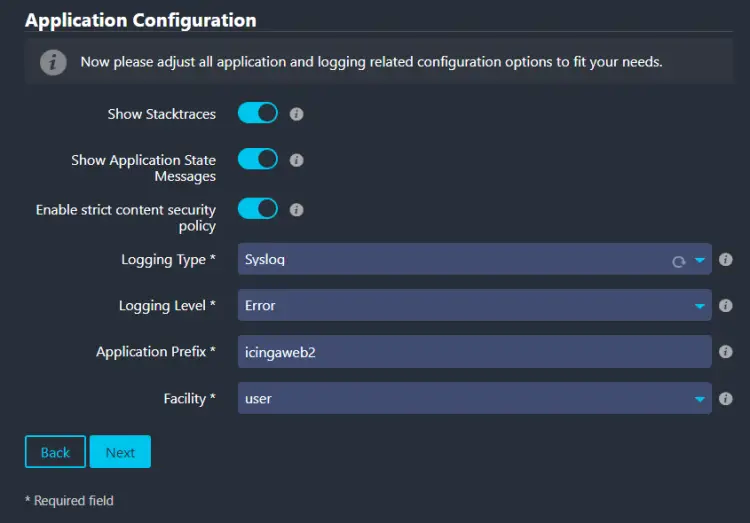Expand the Logging Level dropdown set to Error
Screen dimensions: 750x523
tap(474, 305)
